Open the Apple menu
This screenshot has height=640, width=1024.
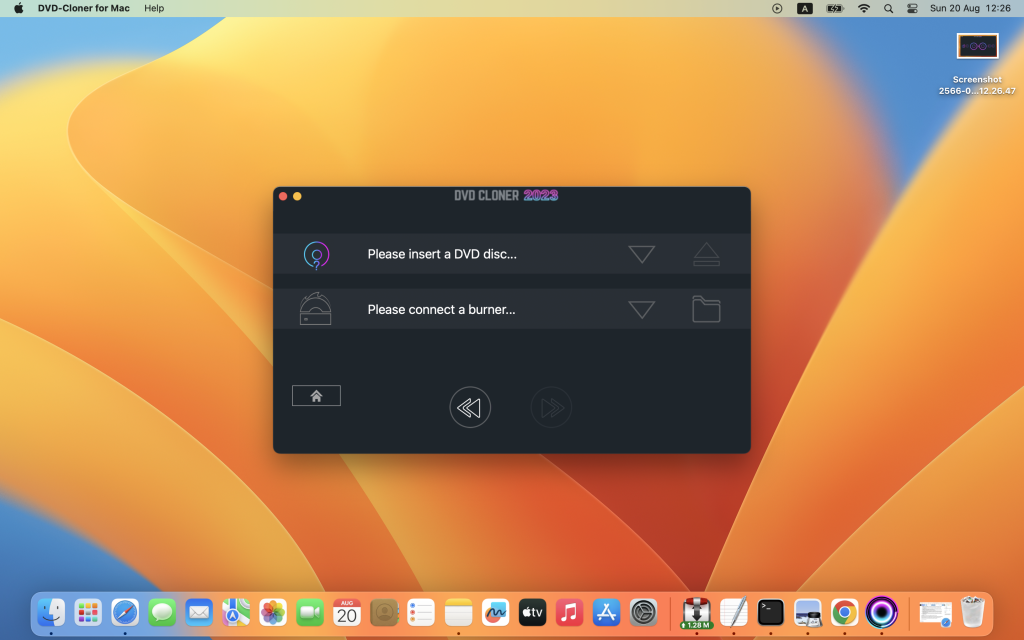coord(19,8)
